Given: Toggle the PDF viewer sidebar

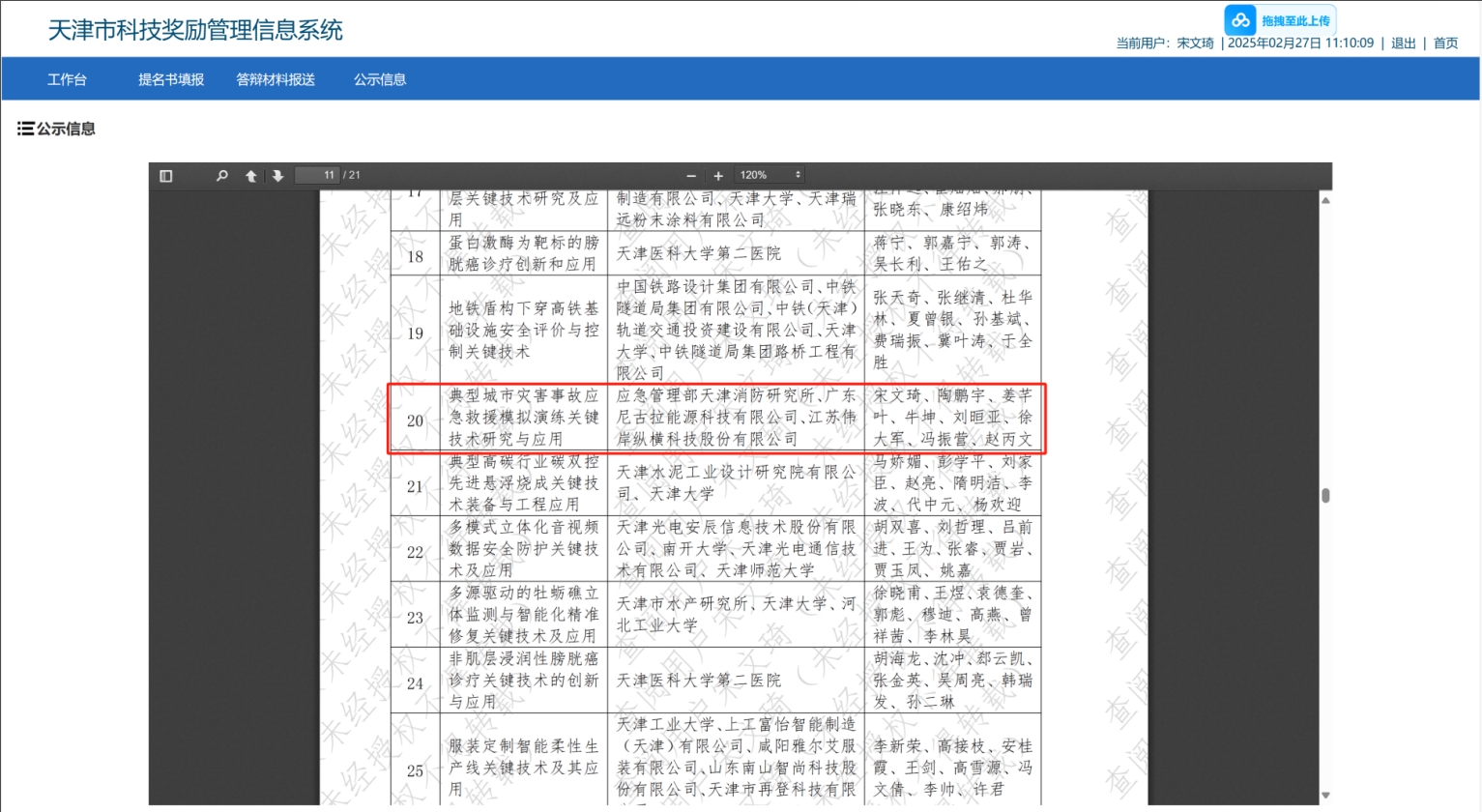Looking at the screenshot, I should (x=165, y=176).
